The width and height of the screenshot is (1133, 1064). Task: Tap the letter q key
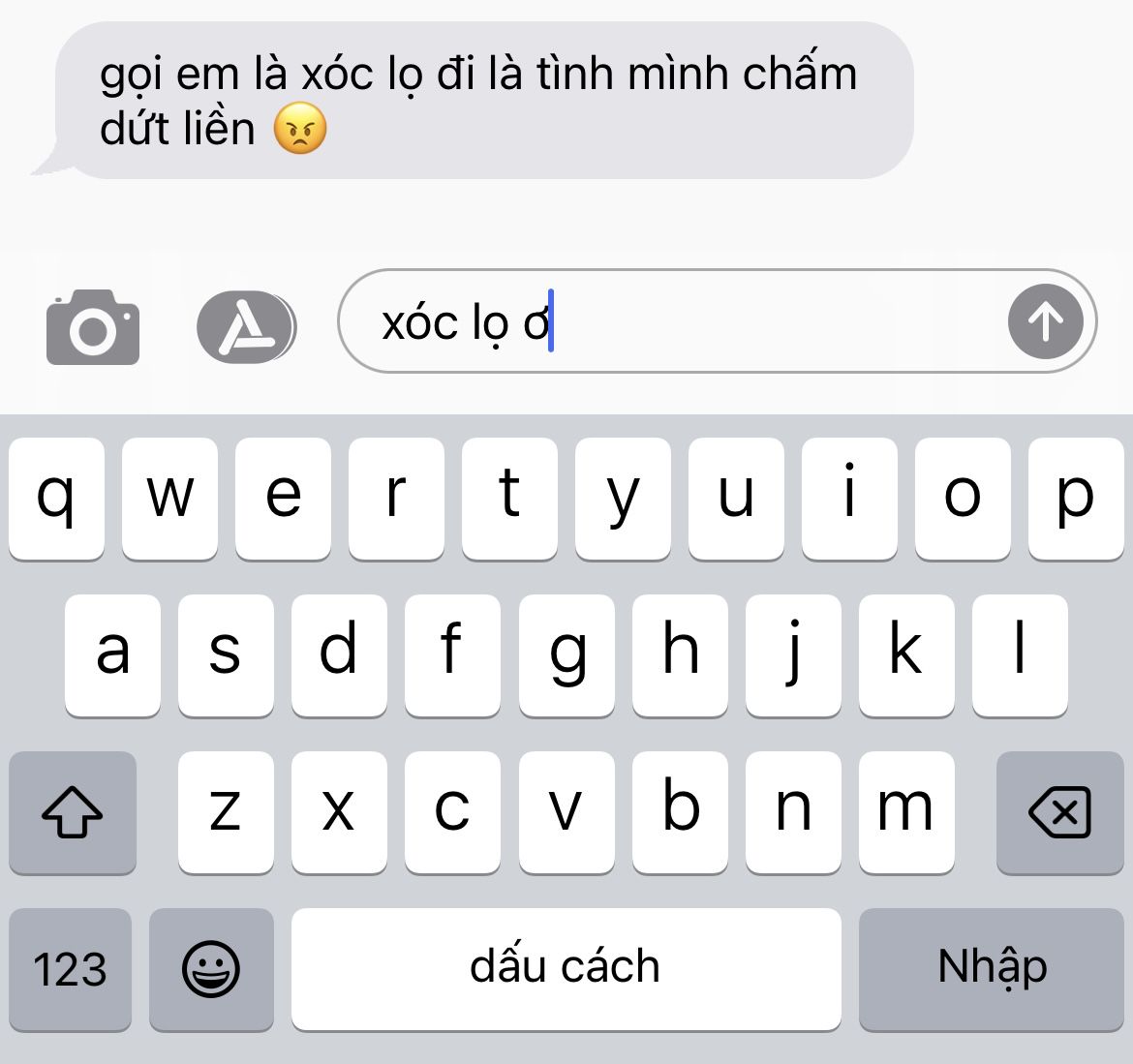point(56,499)
